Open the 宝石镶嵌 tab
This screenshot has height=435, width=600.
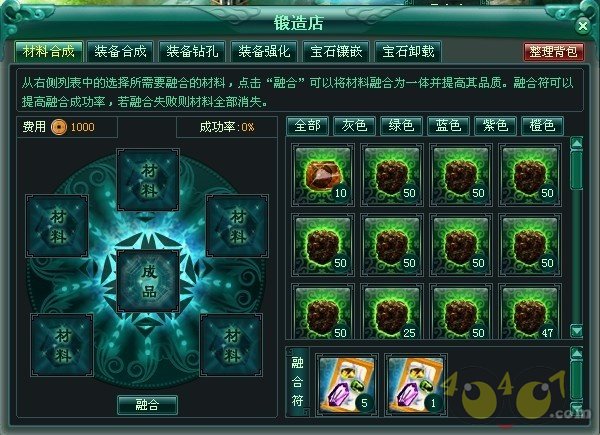(x=336, y=51)
